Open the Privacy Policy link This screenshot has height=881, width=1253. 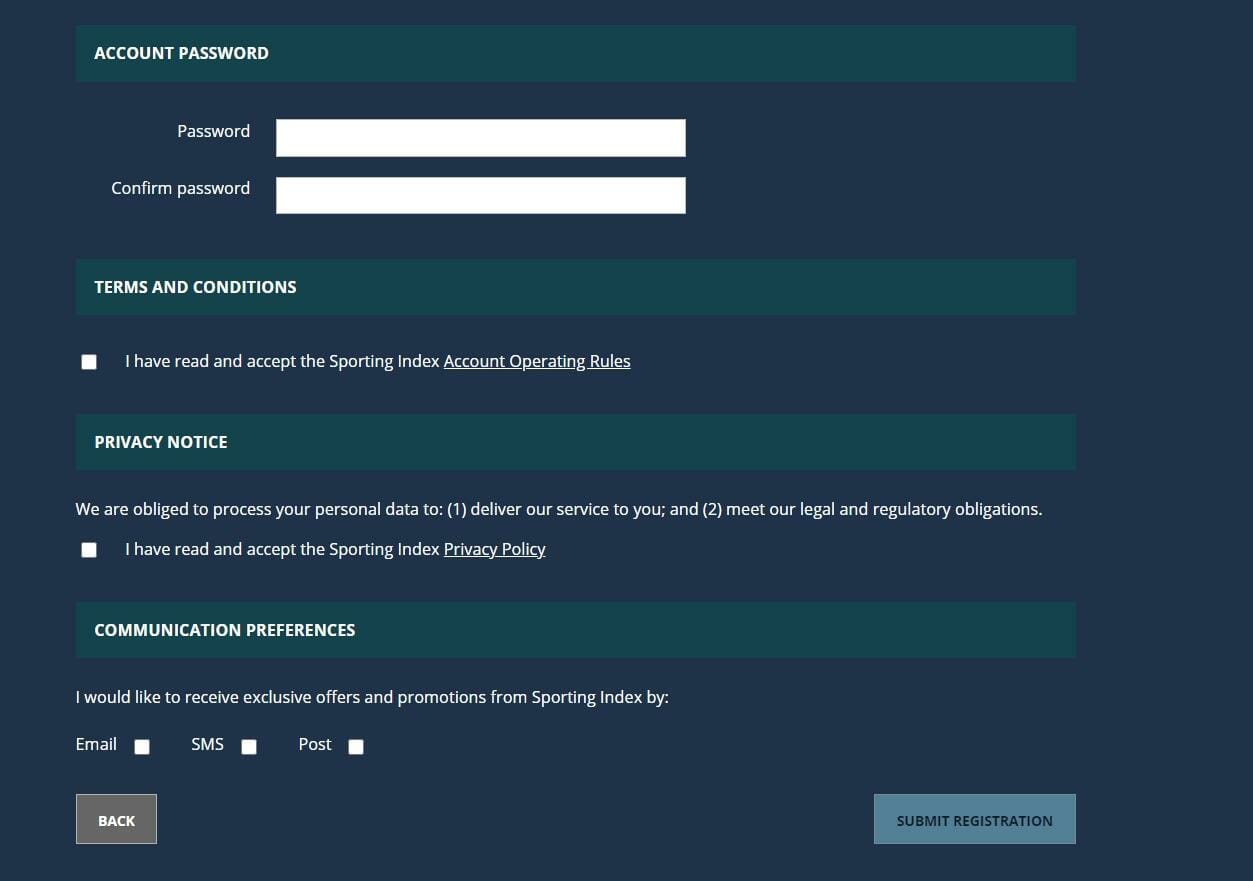coord(494,549)
